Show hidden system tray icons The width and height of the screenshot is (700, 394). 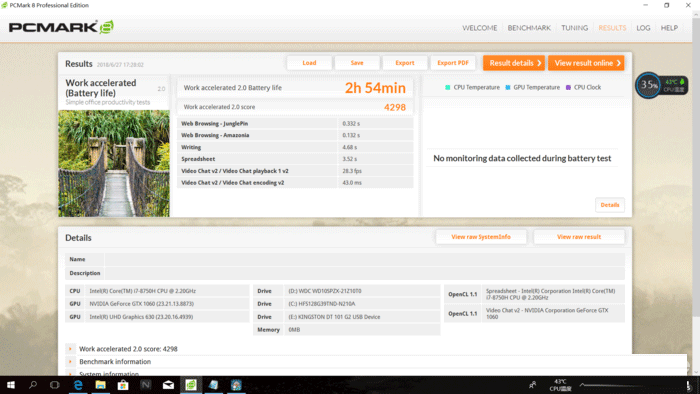click(582, 385)
